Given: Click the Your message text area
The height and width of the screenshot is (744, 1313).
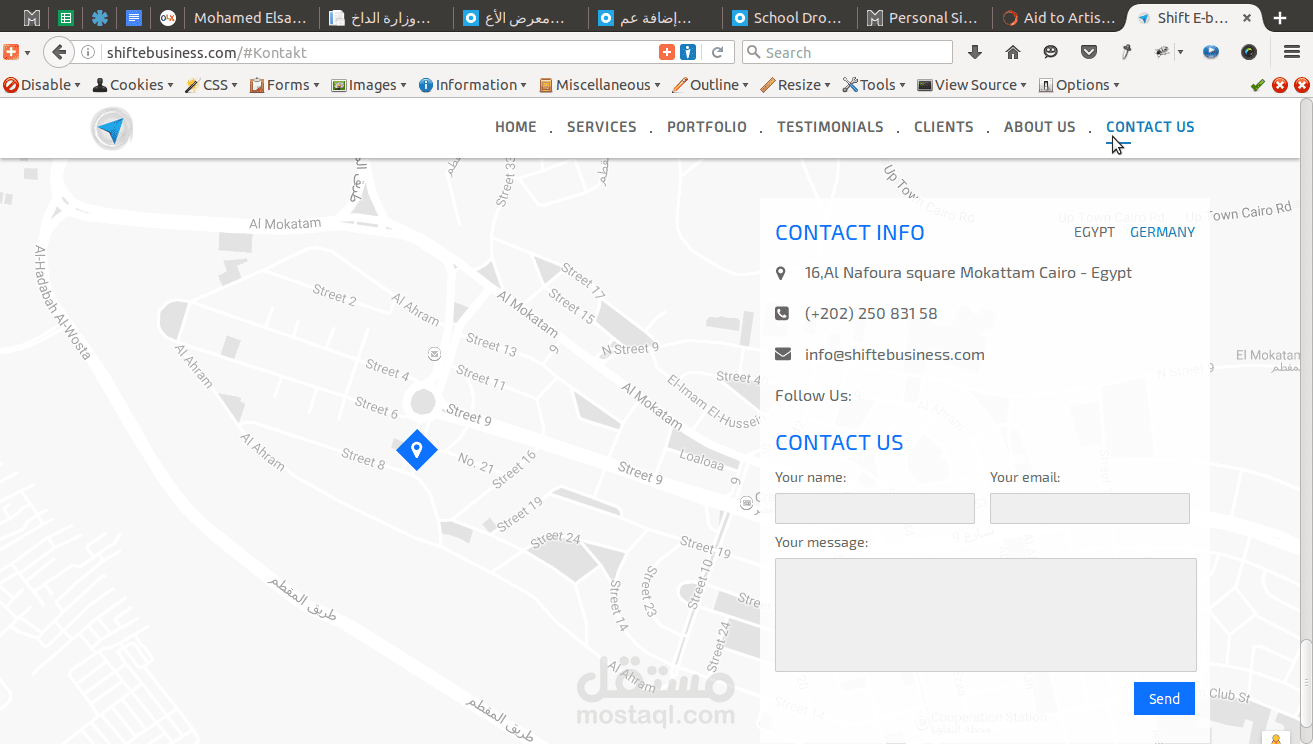Looking at the screenshot, I should 986,615.
